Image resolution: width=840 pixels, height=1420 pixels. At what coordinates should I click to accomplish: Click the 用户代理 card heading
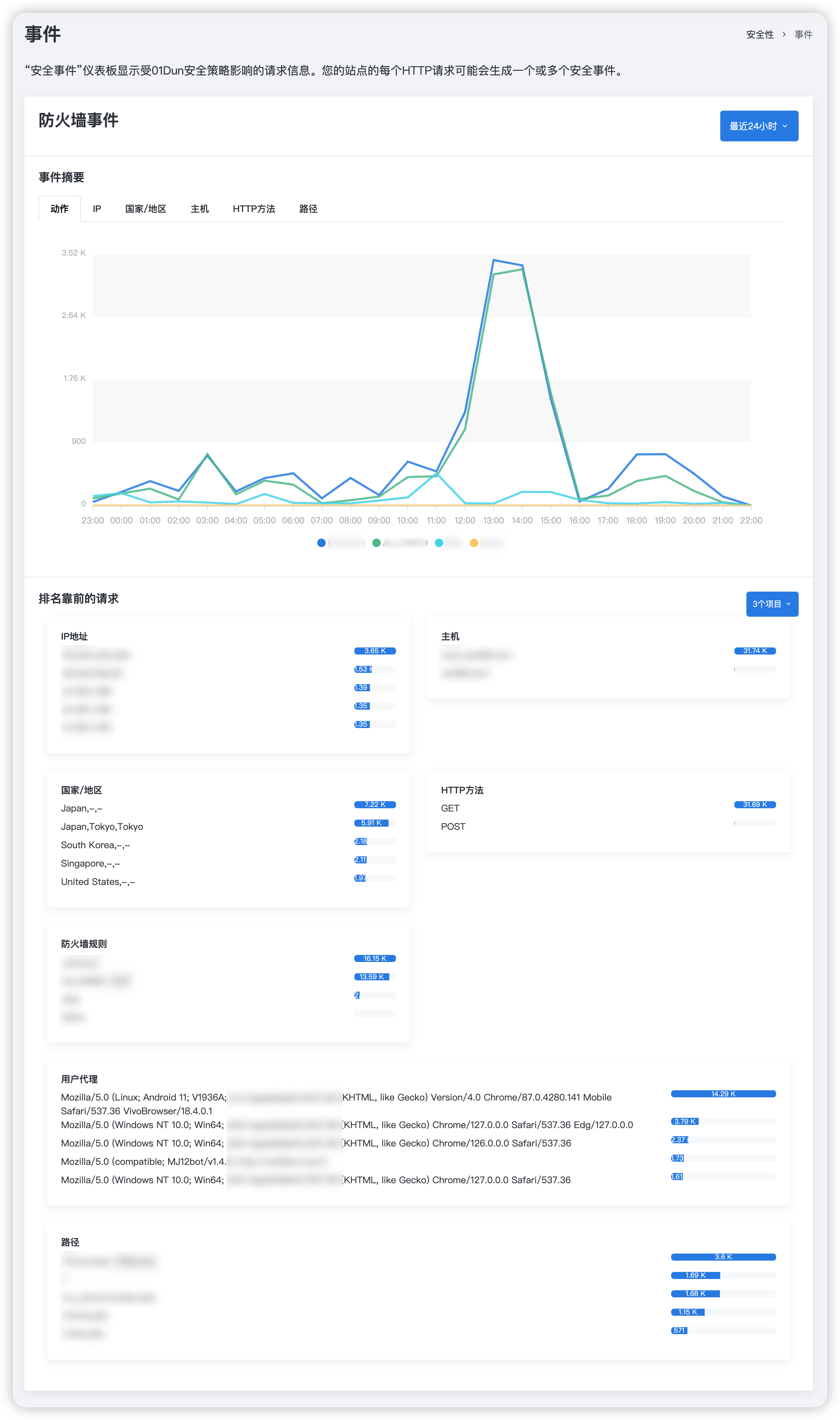tap(79, 1079)
